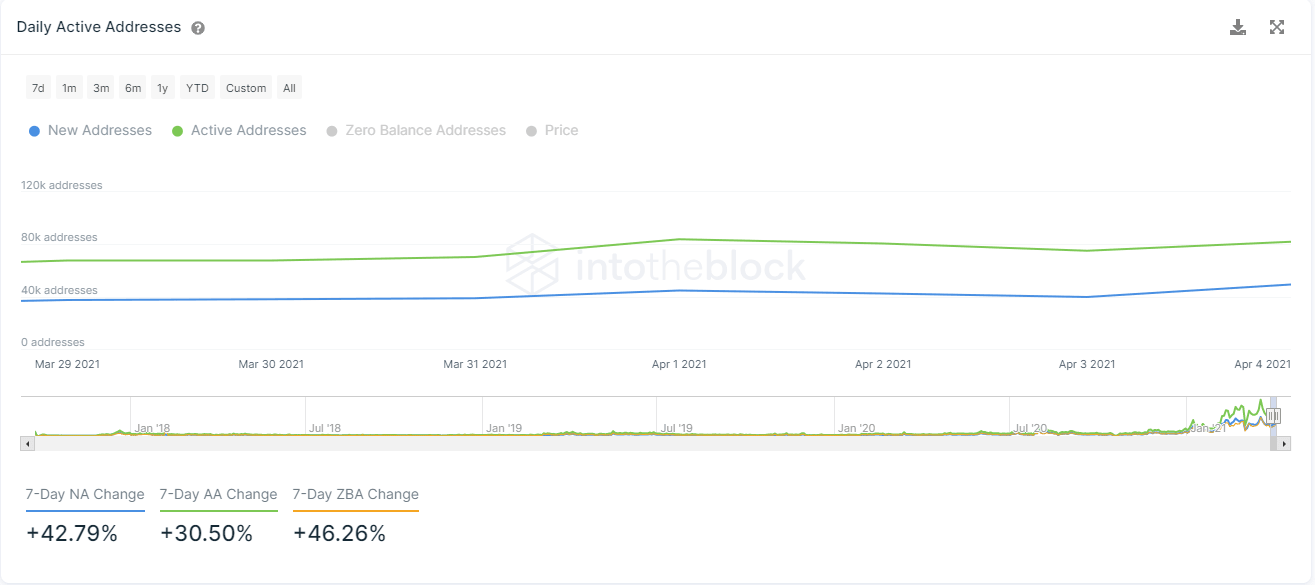Select the 3m range button
The width and height of the screenshot is (1315, 585).
point(101,88)
